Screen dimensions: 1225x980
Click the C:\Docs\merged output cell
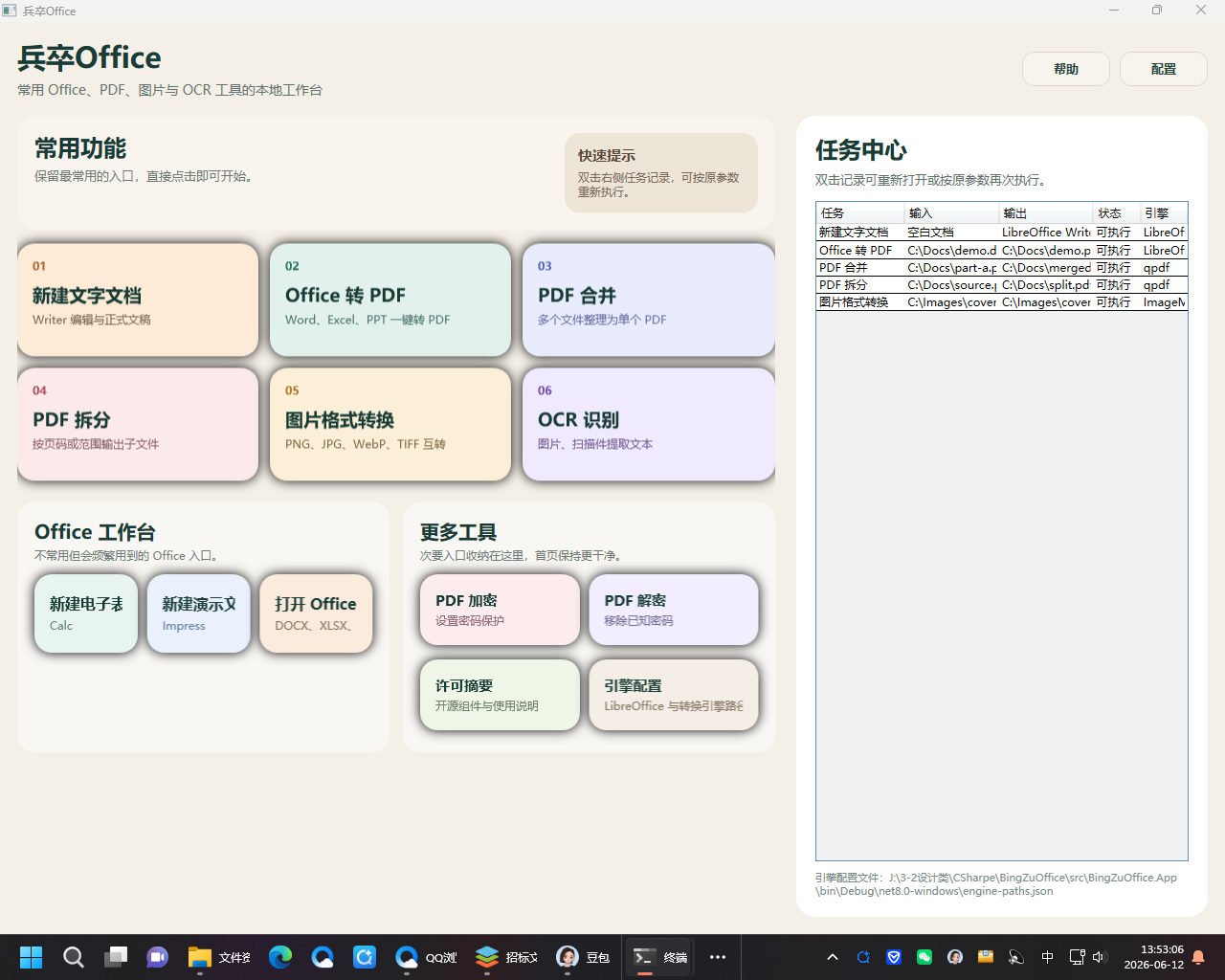[1046, 267]
